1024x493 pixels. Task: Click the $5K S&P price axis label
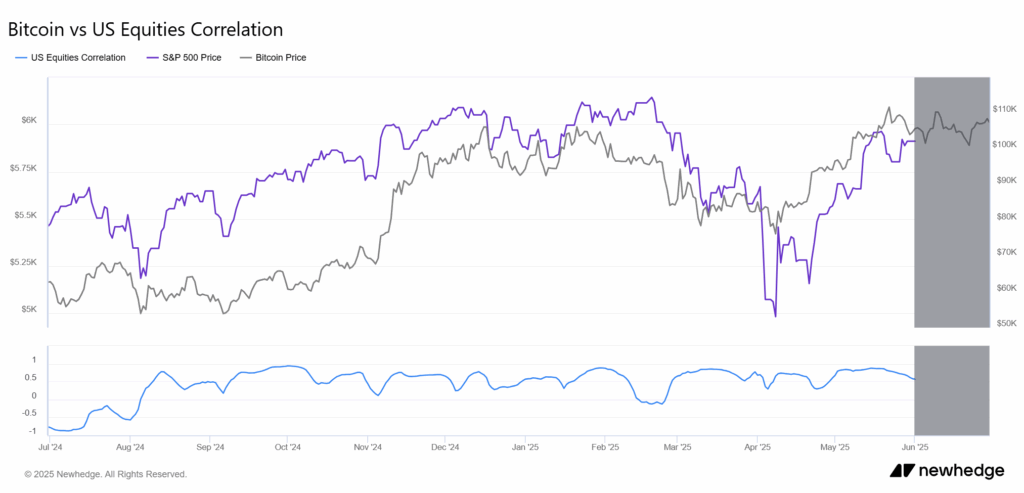(29, 309)
